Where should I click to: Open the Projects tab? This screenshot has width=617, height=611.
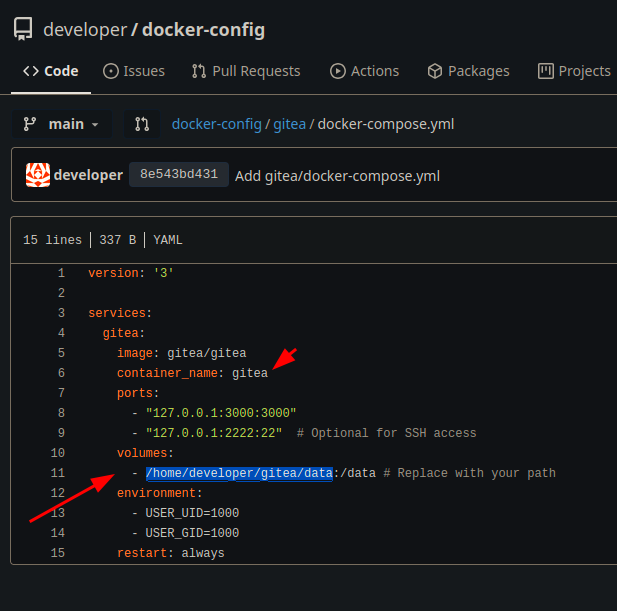[574, 71]
